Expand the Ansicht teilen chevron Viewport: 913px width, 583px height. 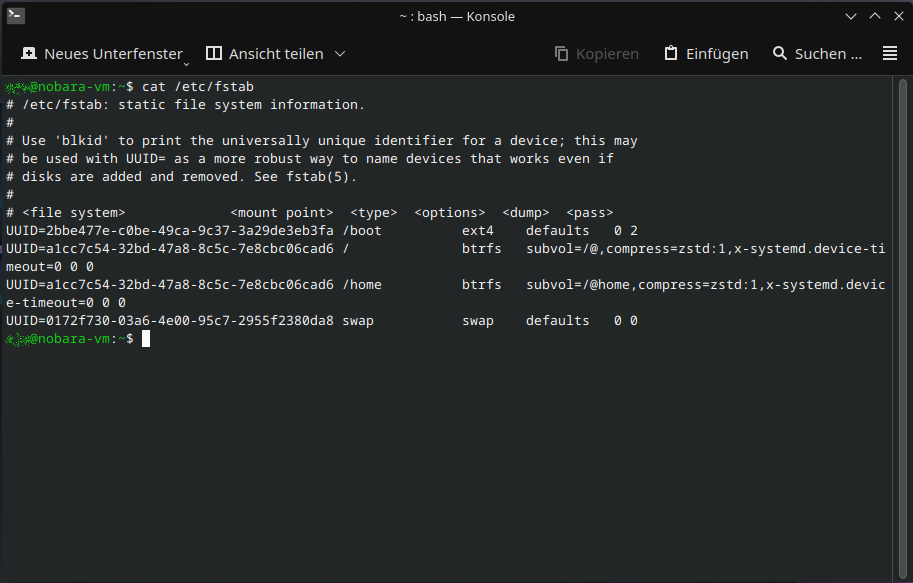click(340, 54)
